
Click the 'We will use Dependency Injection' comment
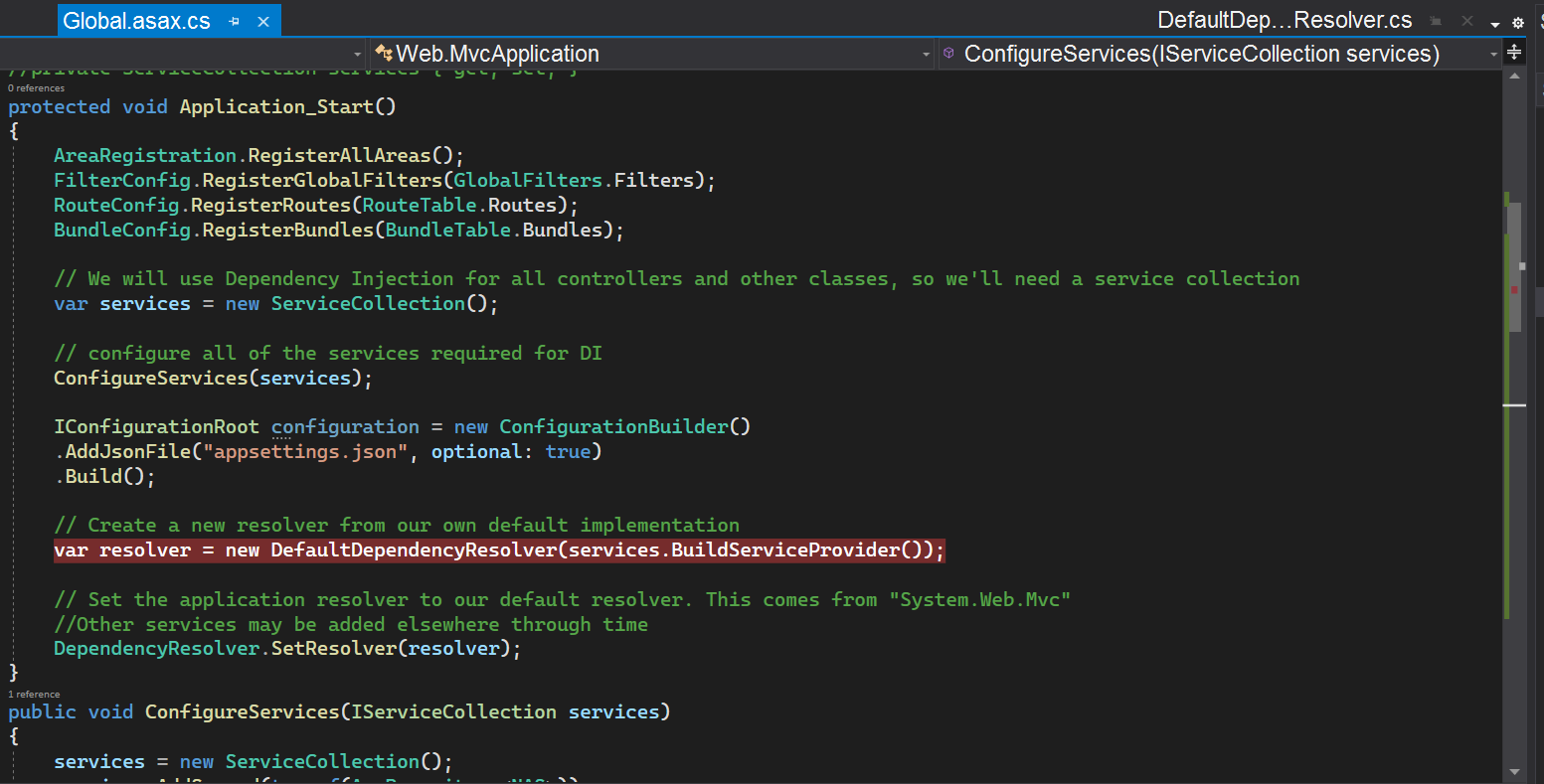[x=676, y=279]
